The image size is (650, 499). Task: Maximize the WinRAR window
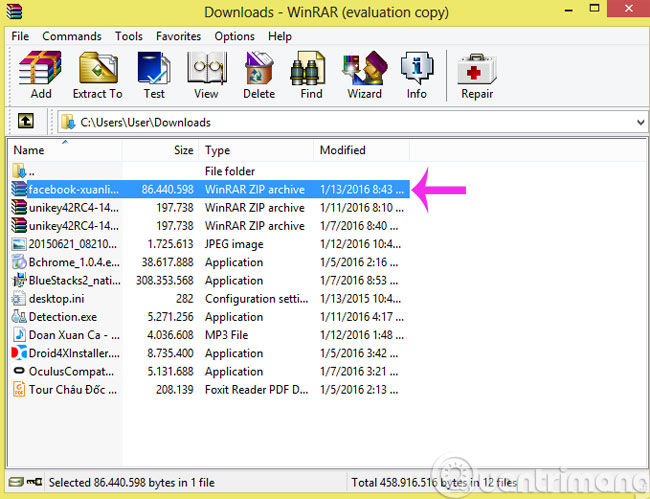[594, 8]
